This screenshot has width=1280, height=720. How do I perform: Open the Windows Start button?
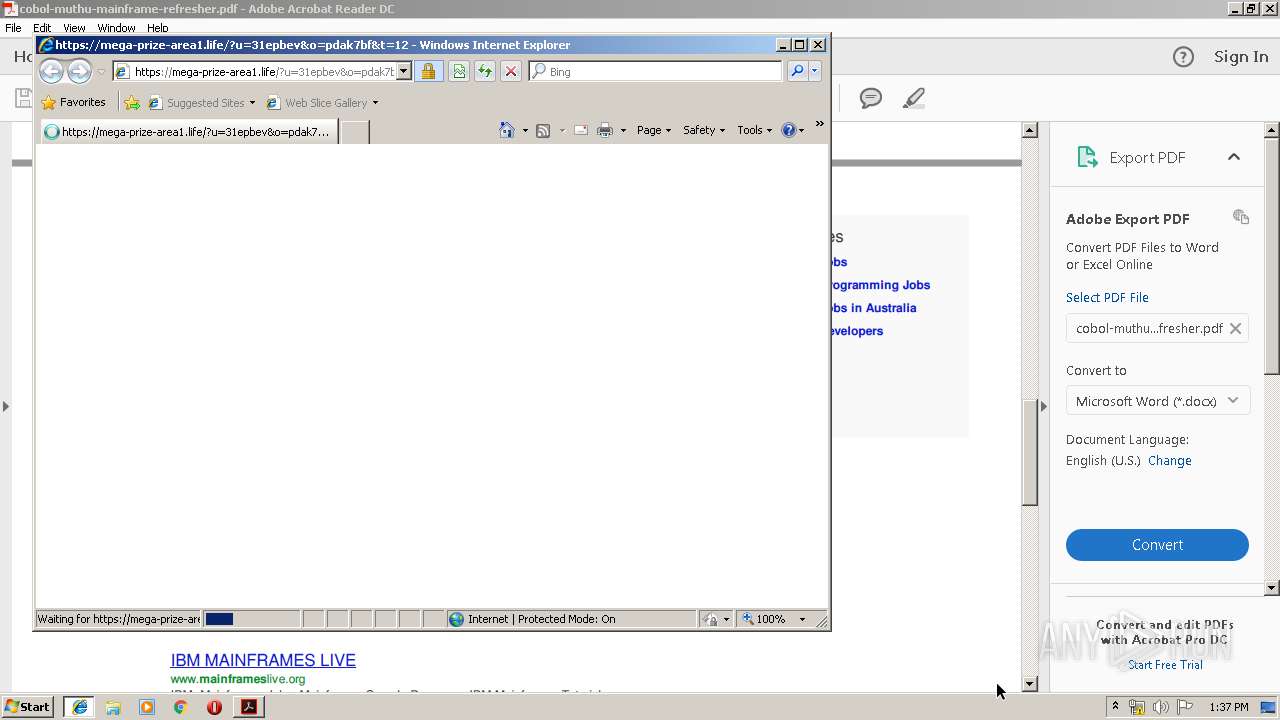pos(27,707)
